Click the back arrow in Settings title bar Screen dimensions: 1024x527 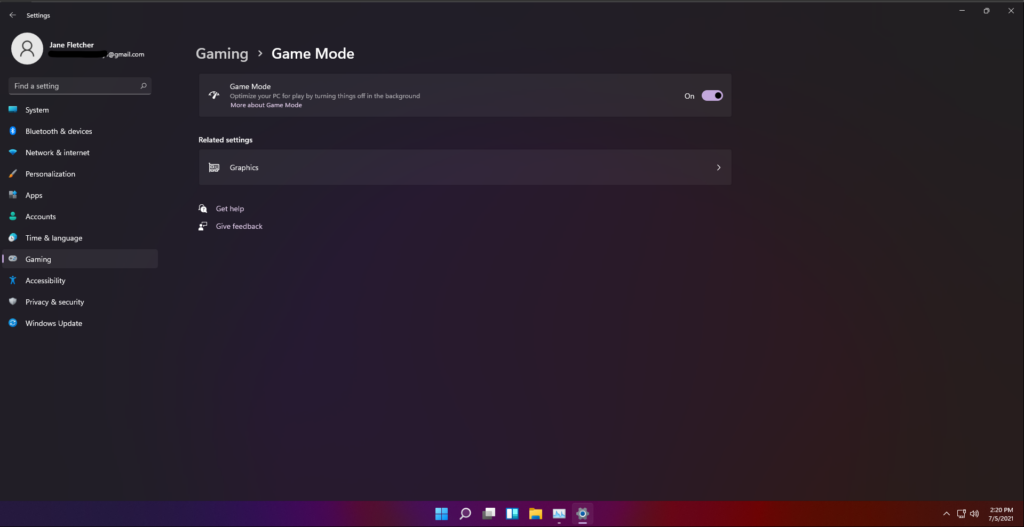coord(12,15)
